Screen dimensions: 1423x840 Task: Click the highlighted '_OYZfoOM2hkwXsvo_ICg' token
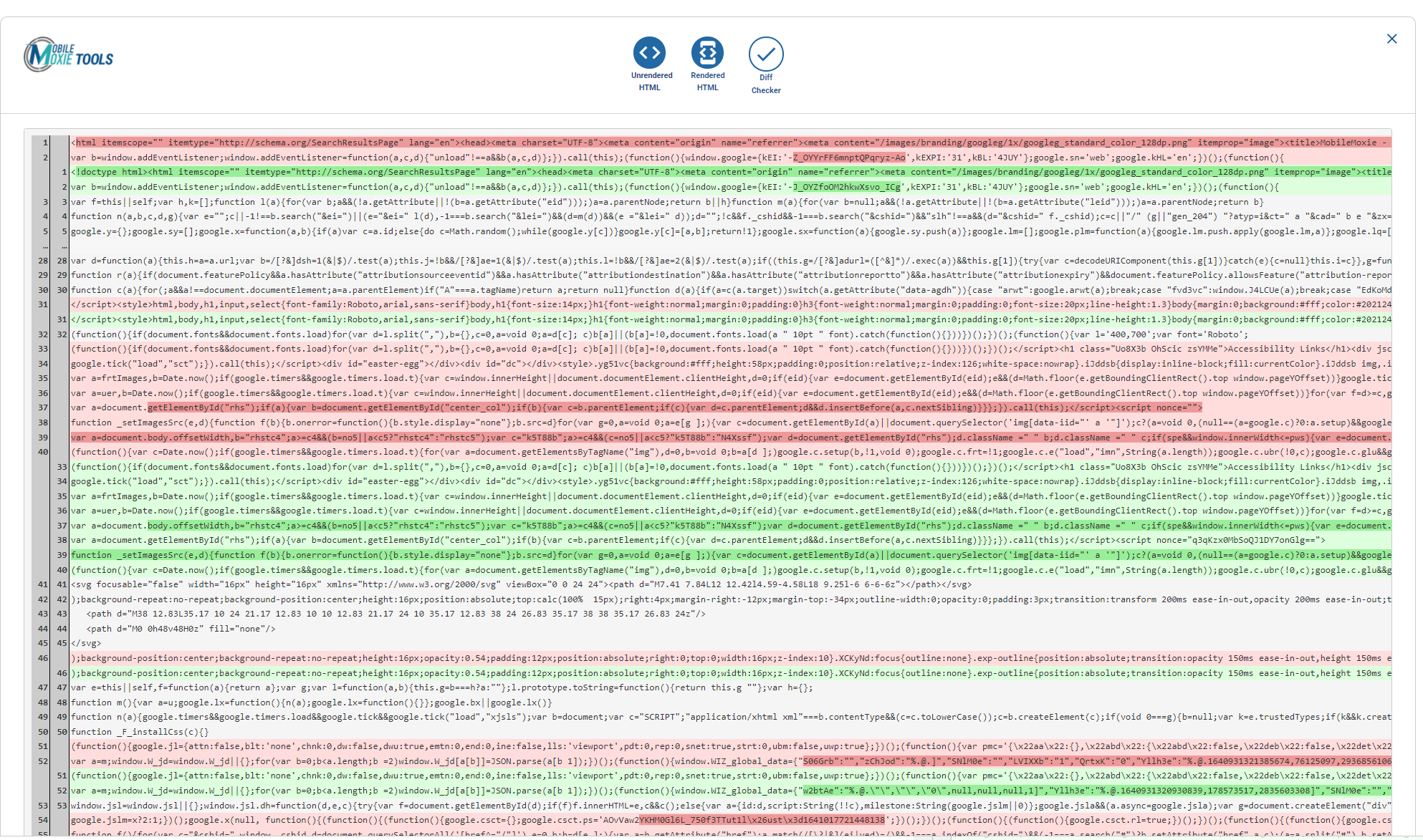(847, 187)
